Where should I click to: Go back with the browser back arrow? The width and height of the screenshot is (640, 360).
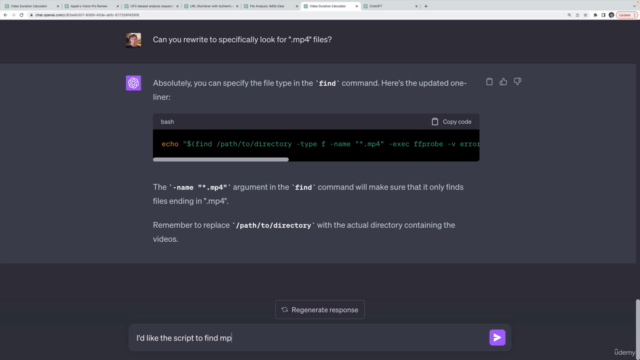(x=5, y=15)
